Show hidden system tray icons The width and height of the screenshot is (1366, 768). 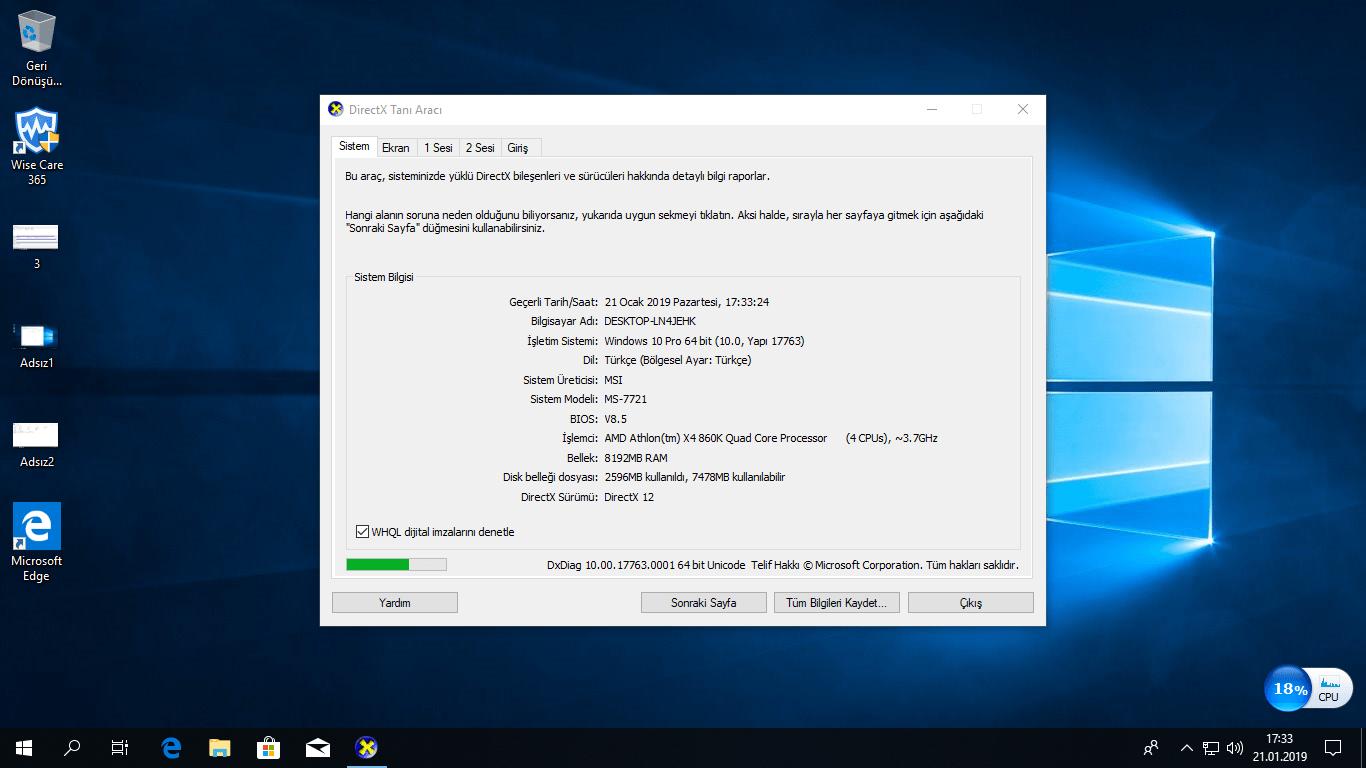pyautogui.click(x=1187, y=747)
